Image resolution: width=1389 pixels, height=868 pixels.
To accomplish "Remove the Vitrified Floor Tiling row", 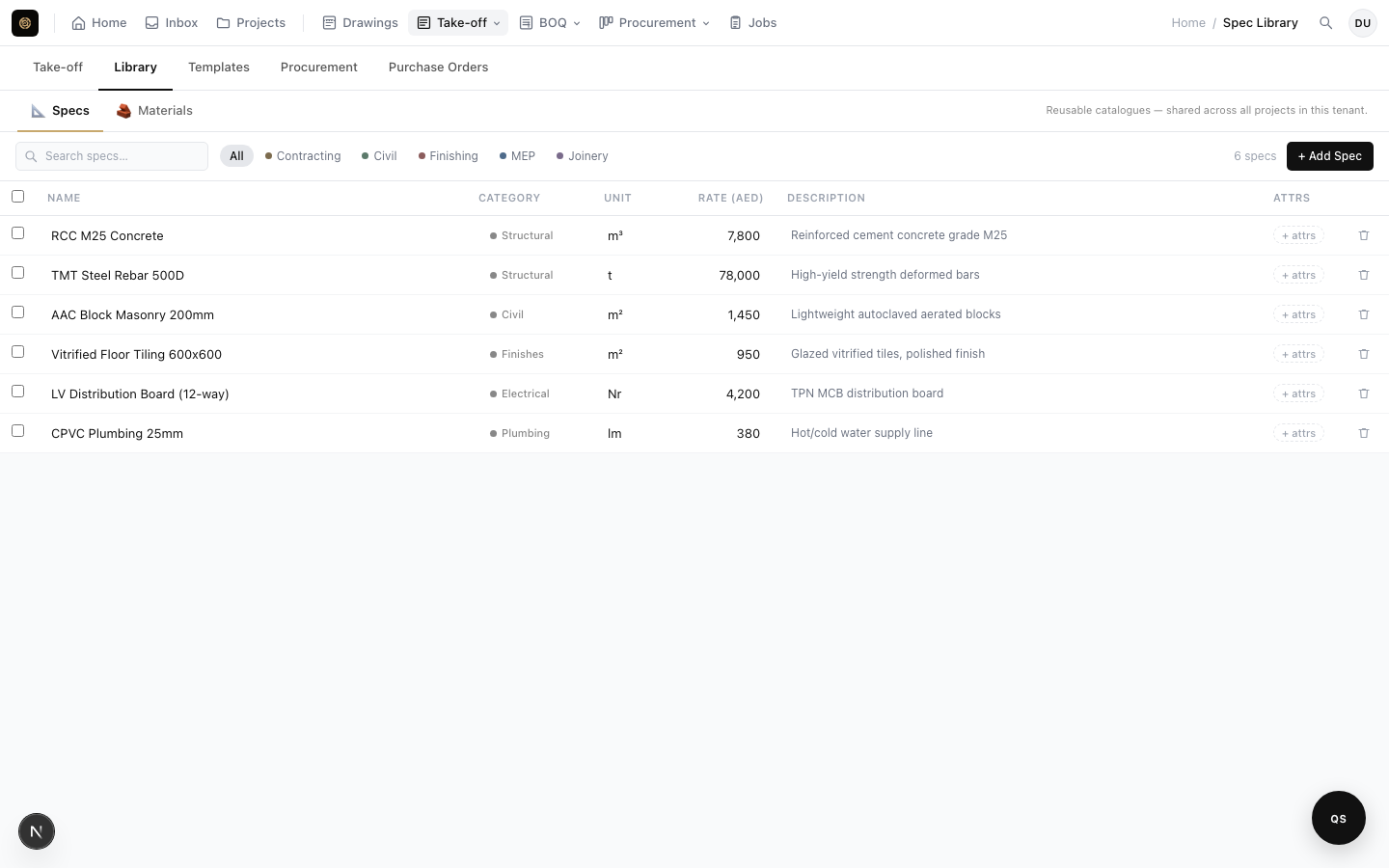I will [x=1364, y=354].
